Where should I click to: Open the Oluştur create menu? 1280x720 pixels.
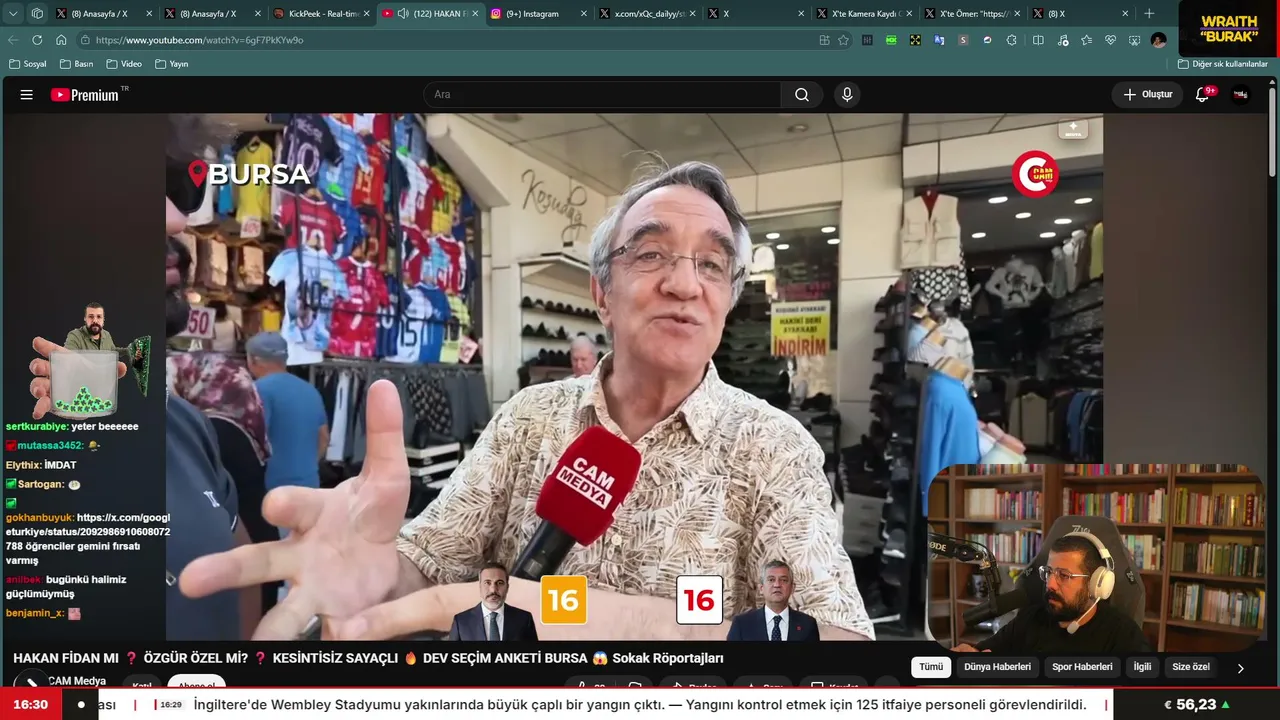1147,95
